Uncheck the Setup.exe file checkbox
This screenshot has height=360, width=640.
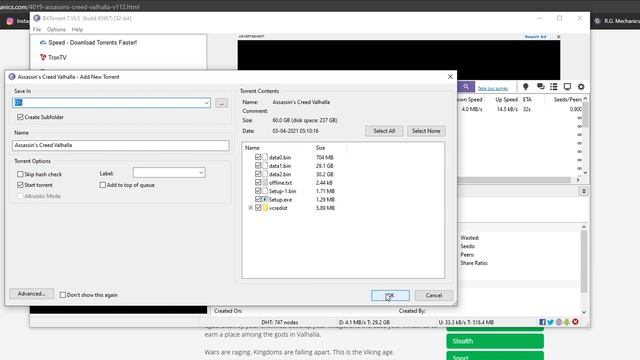[x=258, y=199]
